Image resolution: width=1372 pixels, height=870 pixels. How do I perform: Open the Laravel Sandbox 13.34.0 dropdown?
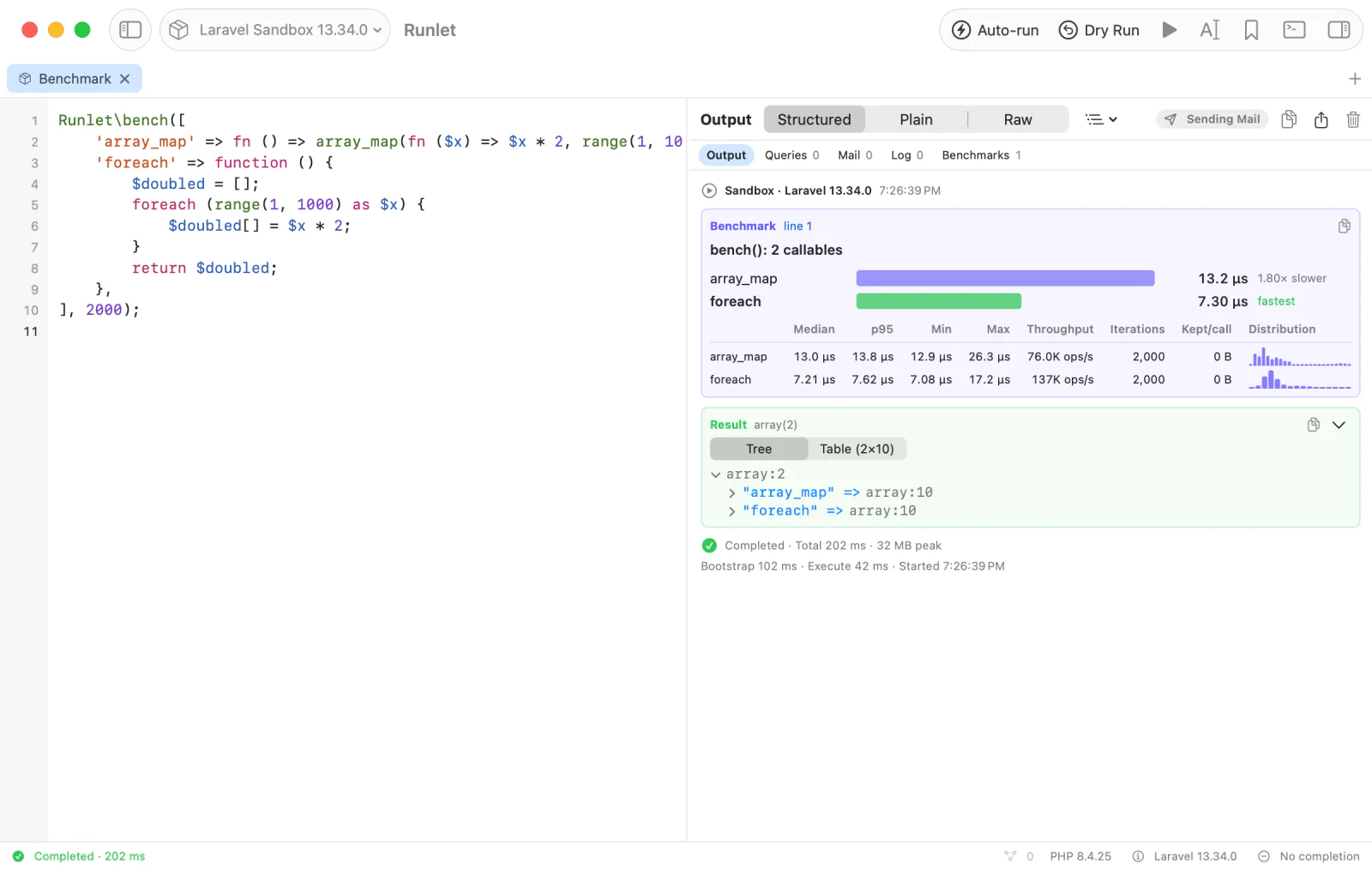tap(275, 30)
